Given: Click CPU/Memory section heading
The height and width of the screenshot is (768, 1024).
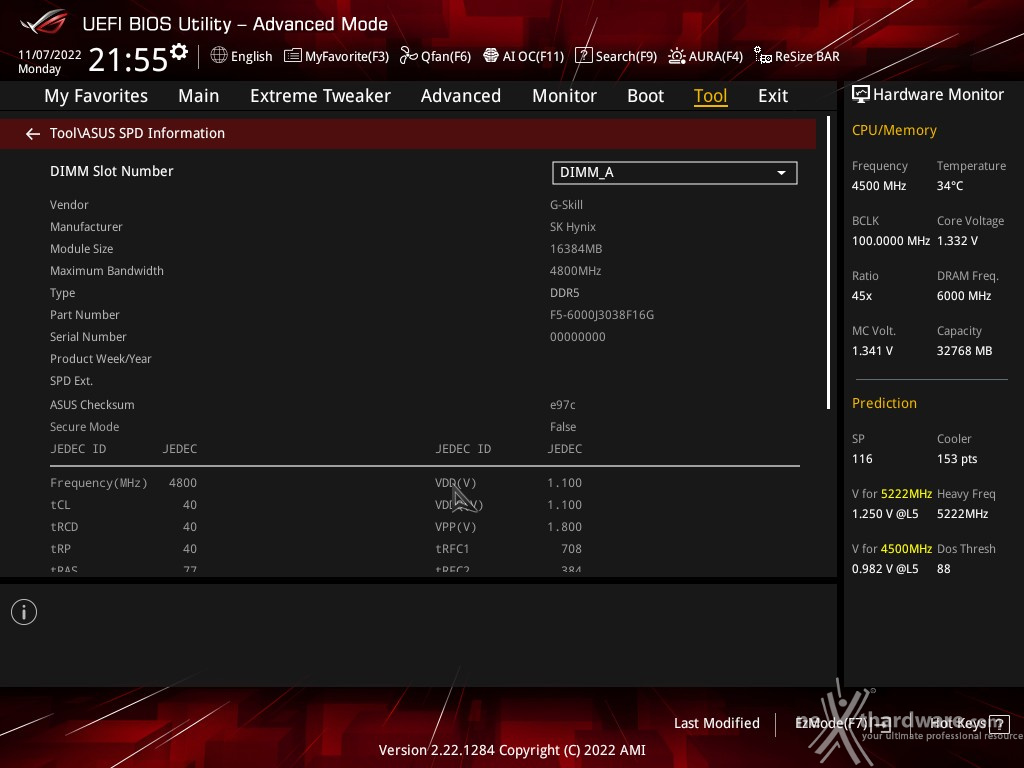Looking at the screenshot, I should pos(894,131).
